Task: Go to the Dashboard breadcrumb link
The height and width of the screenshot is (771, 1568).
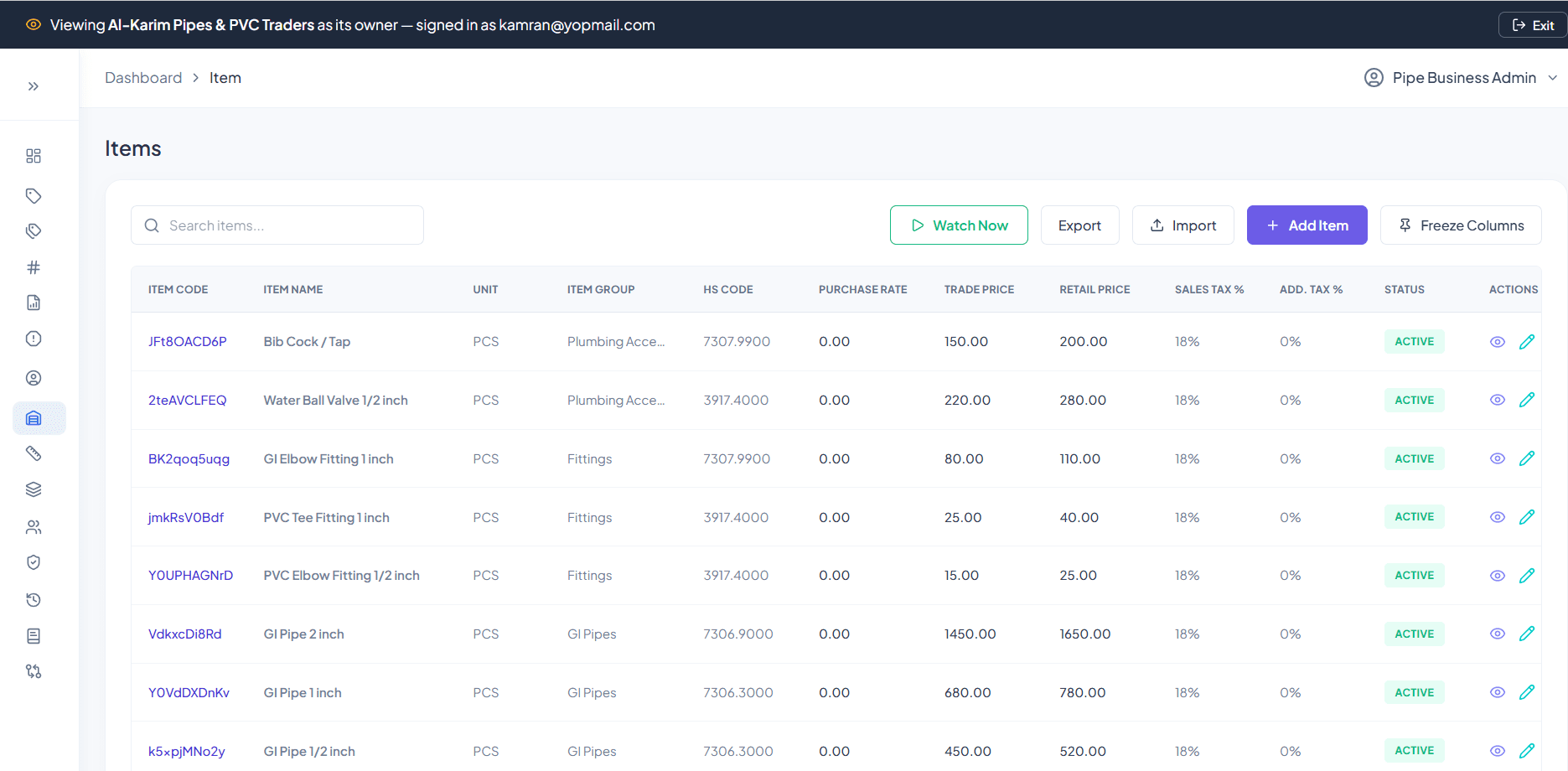Action: (x=143, y=78)
